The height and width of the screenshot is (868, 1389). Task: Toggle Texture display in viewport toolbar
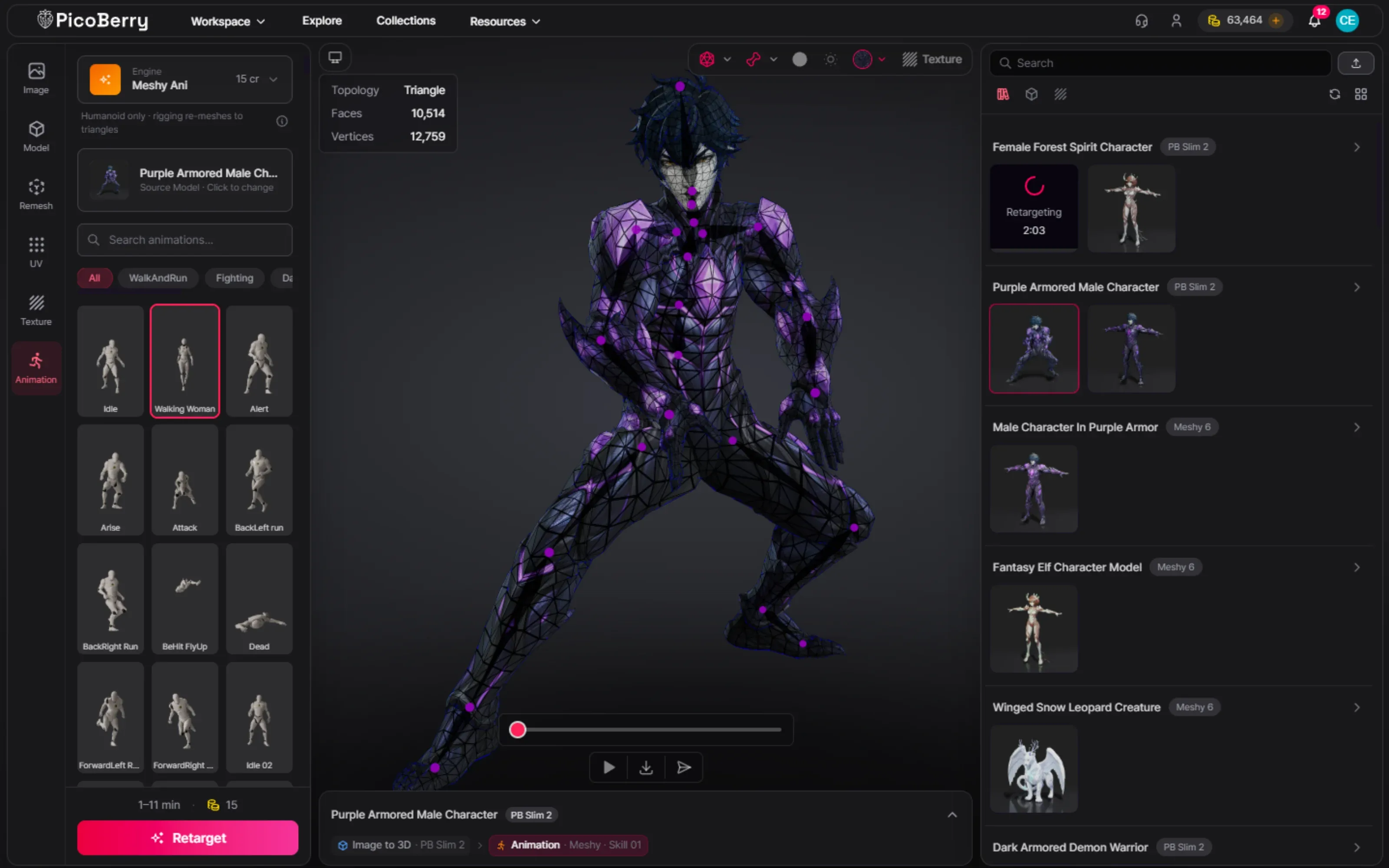[x=932, y=59]
